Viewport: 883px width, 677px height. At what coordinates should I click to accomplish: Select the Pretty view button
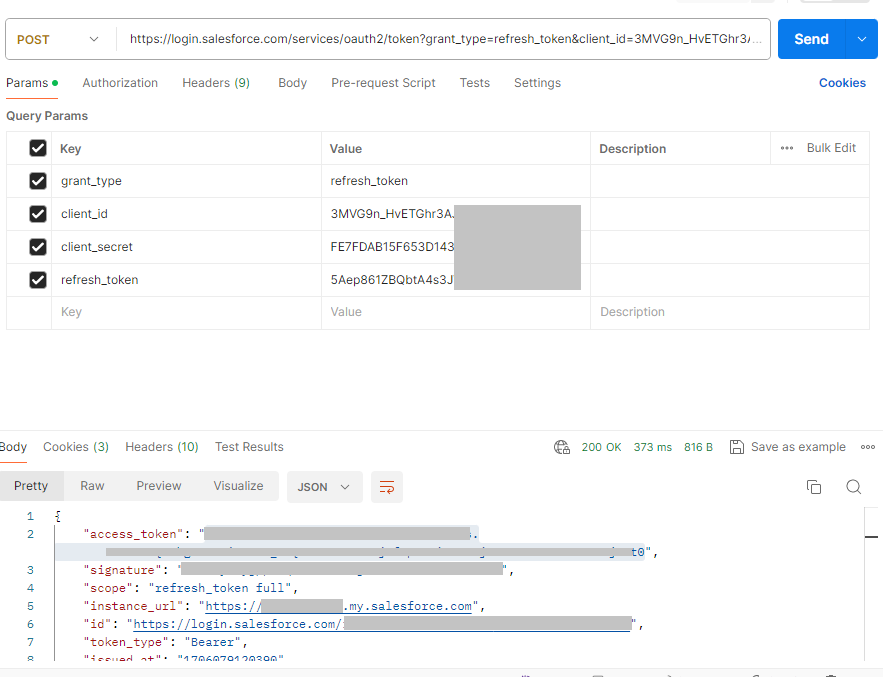click(x=31, y=486)
